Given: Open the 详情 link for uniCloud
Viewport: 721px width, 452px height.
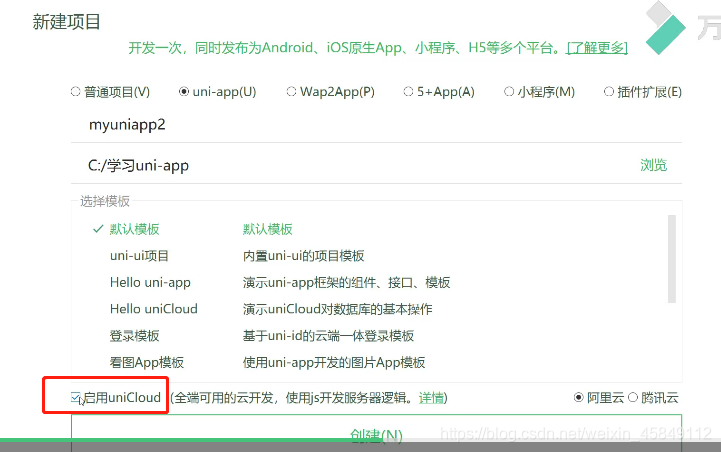Looking at the screenshot, I should click(431, 398).
